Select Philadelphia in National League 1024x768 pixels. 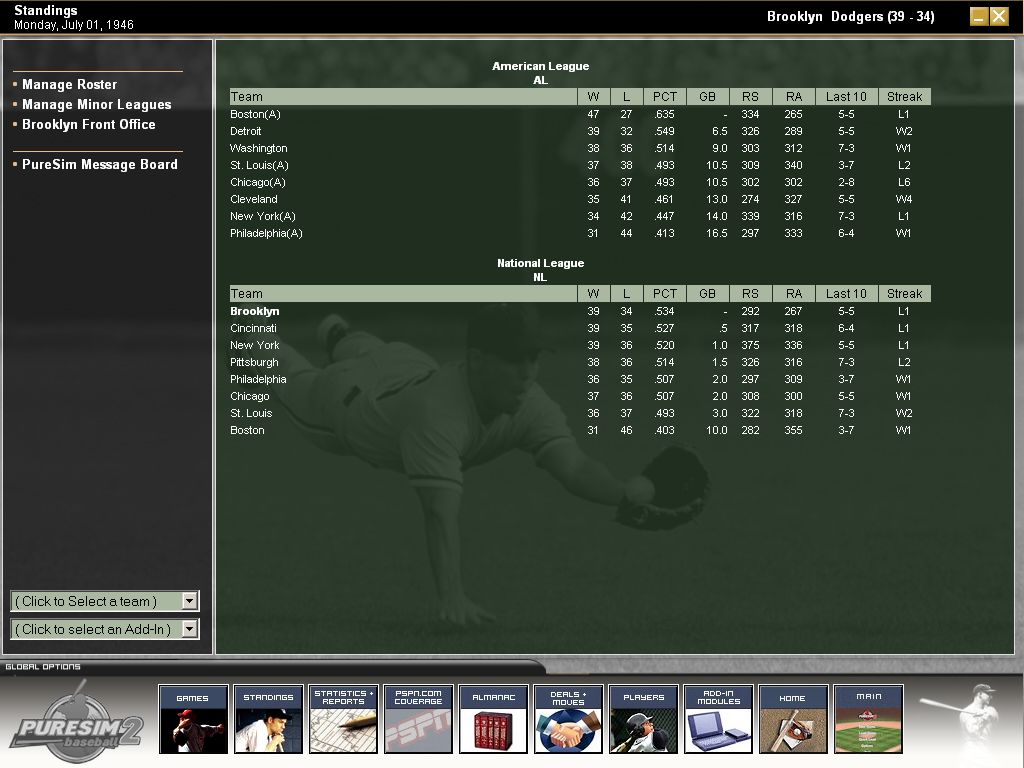point(580,379)
